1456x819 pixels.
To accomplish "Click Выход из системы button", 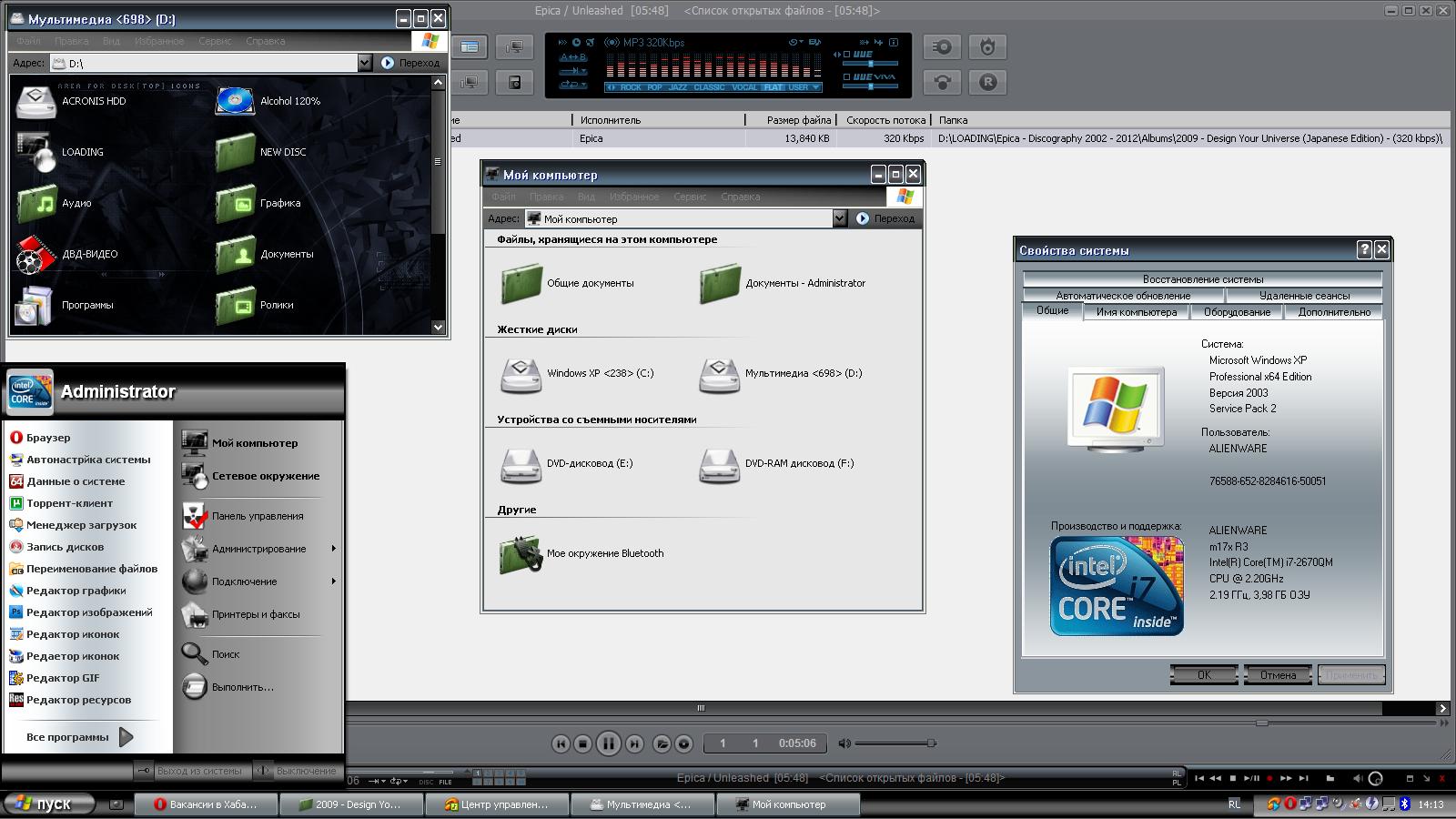I will tap(189, 771).
